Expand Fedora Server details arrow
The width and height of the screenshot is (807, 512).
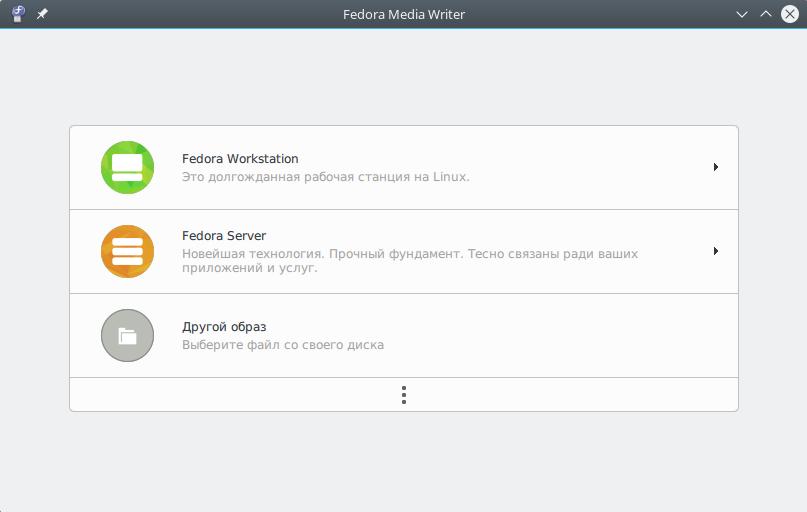click(x=715, y=251)
